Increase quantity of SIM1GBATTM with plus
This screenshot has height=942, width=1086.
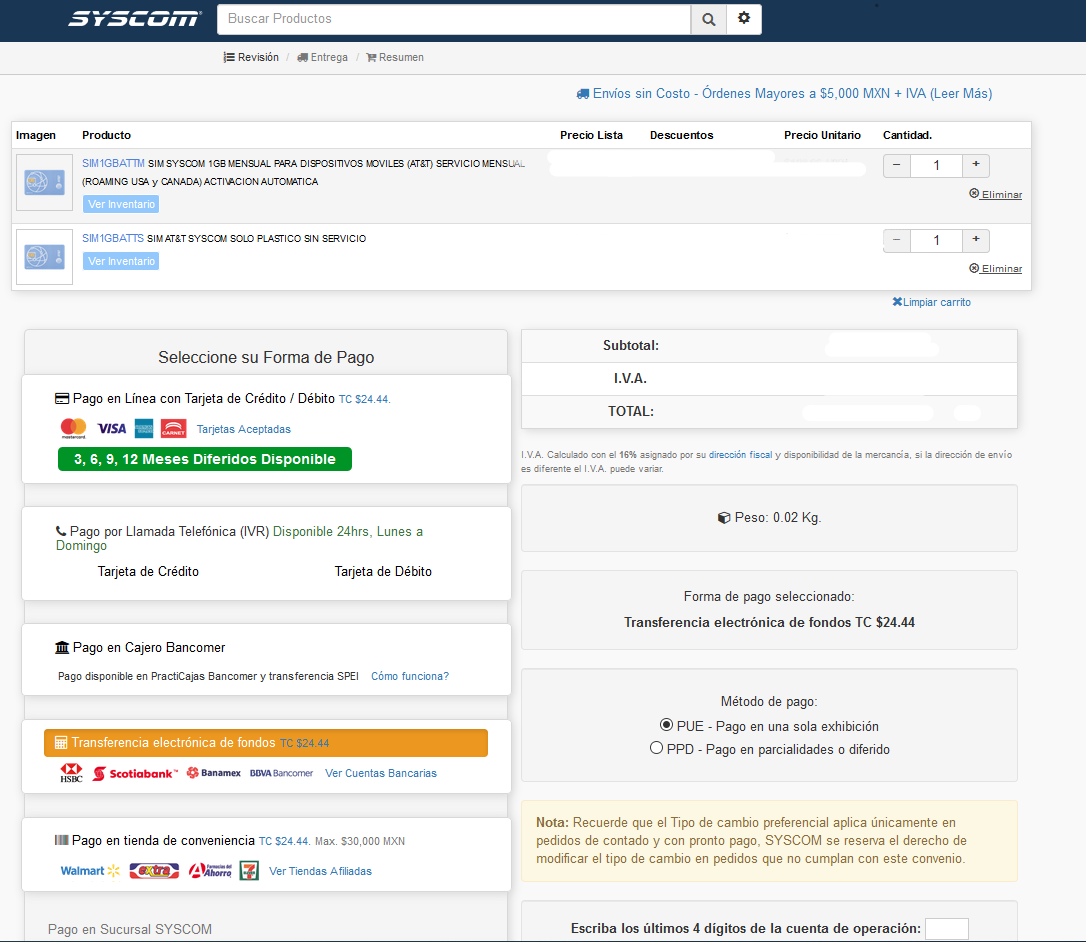tap(976, 165)
